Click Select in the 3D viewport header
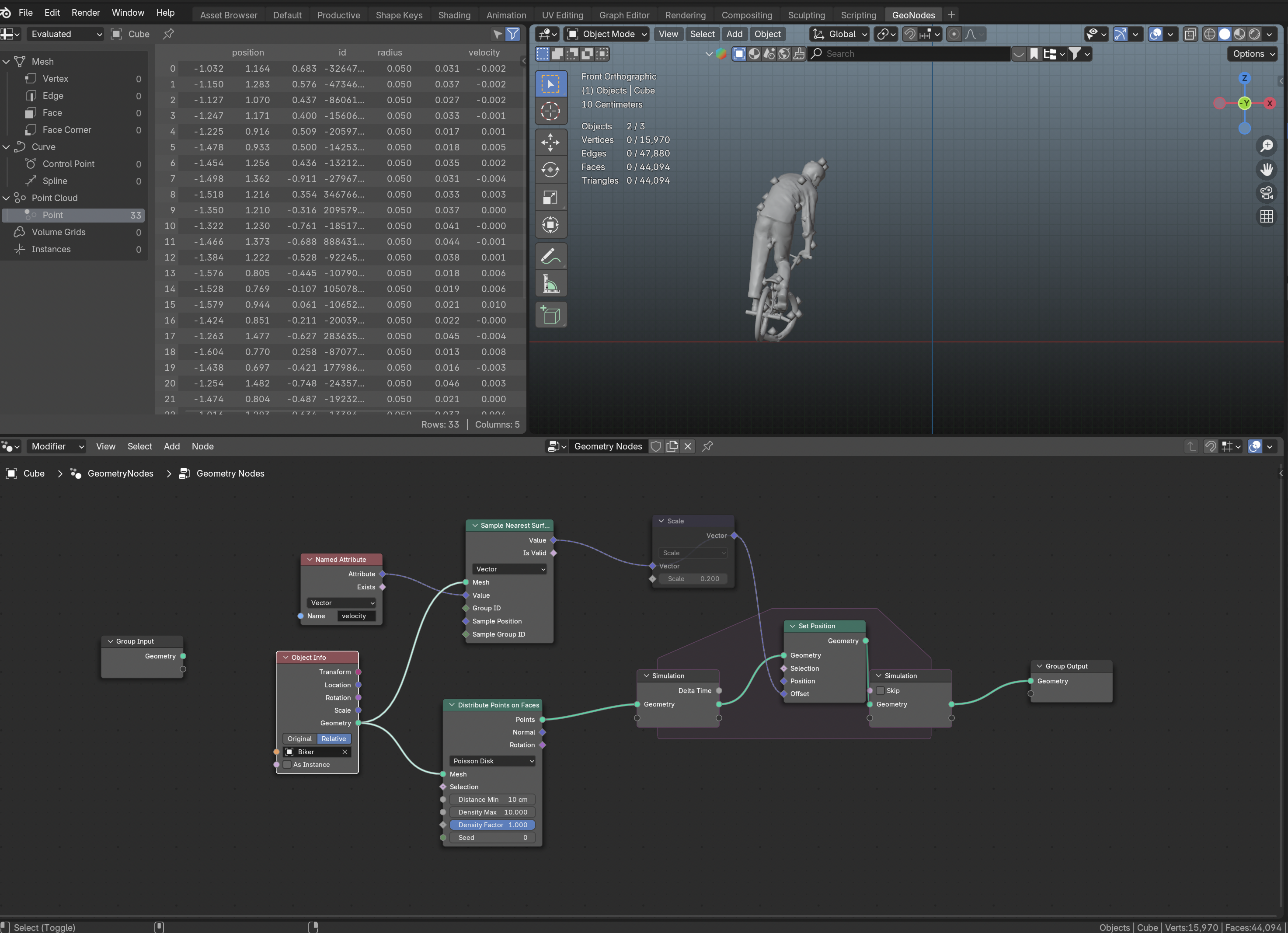The height and width of the screenshot is (933, 1288). click(x=702, y=34)
